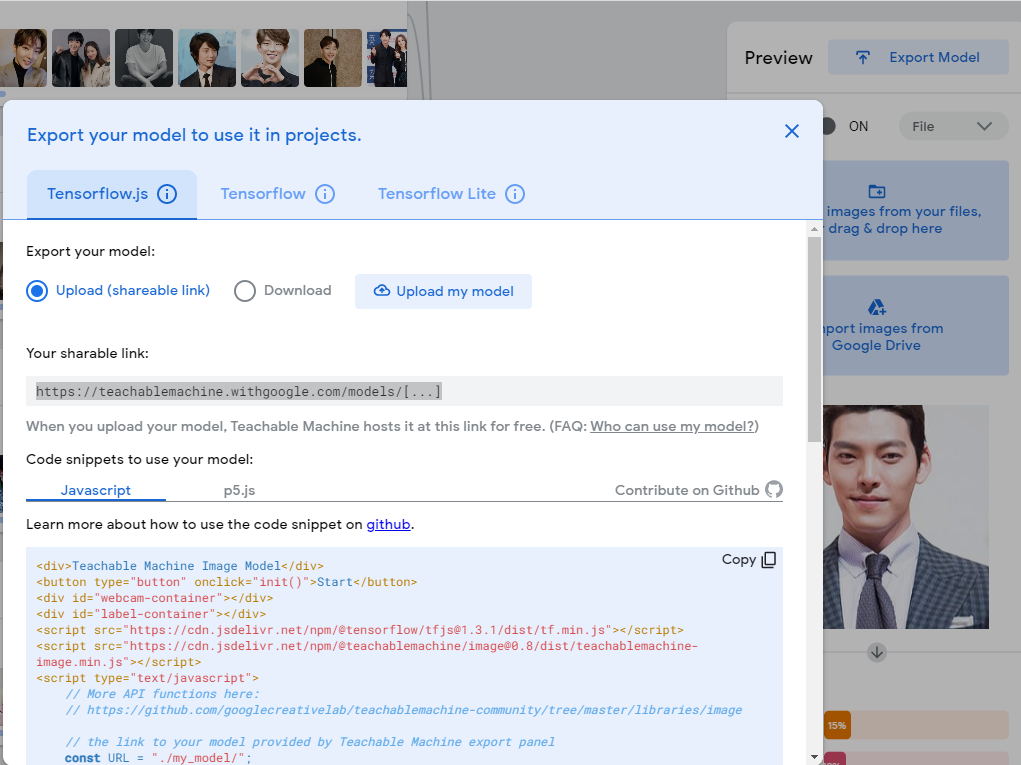Click the sharable link text field
This screenshot has height=765, width=1021.
[404, 391]
